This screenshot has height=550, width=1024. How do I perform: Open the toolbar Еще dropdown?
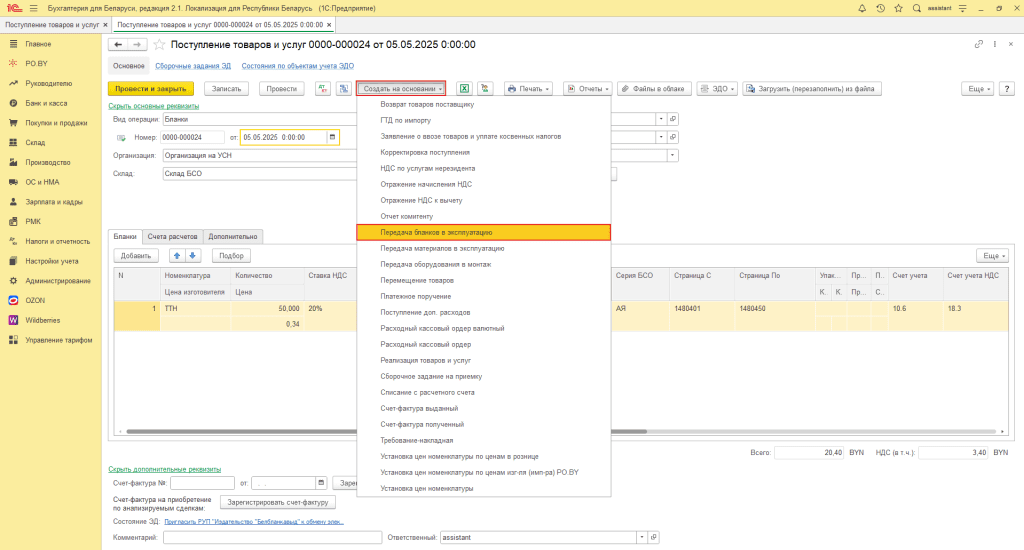click(977, 89)
